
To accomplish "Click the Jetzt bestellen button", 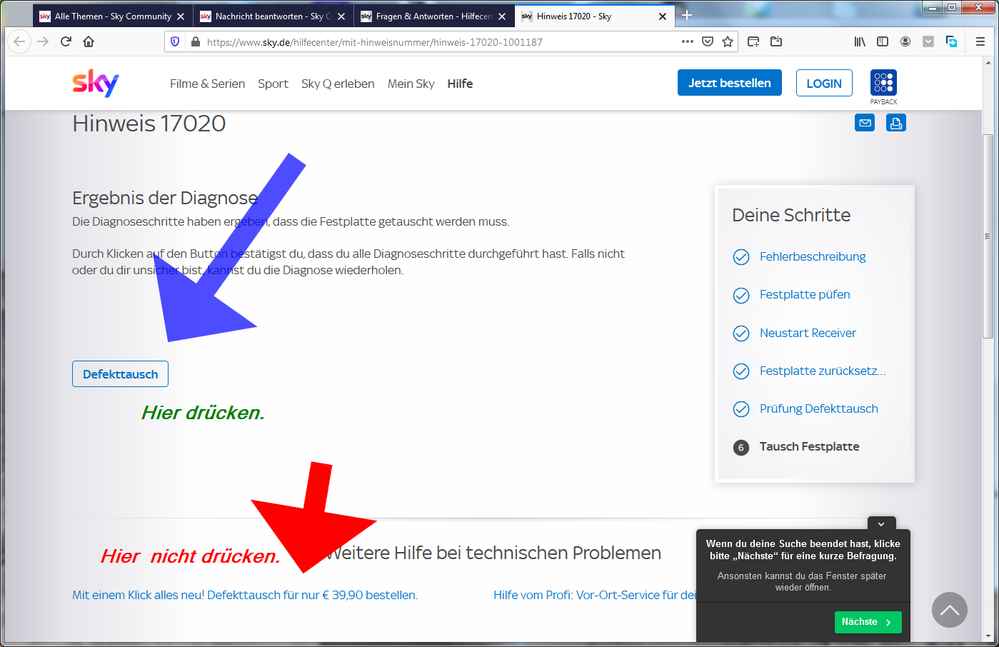I will click(729, 83).
